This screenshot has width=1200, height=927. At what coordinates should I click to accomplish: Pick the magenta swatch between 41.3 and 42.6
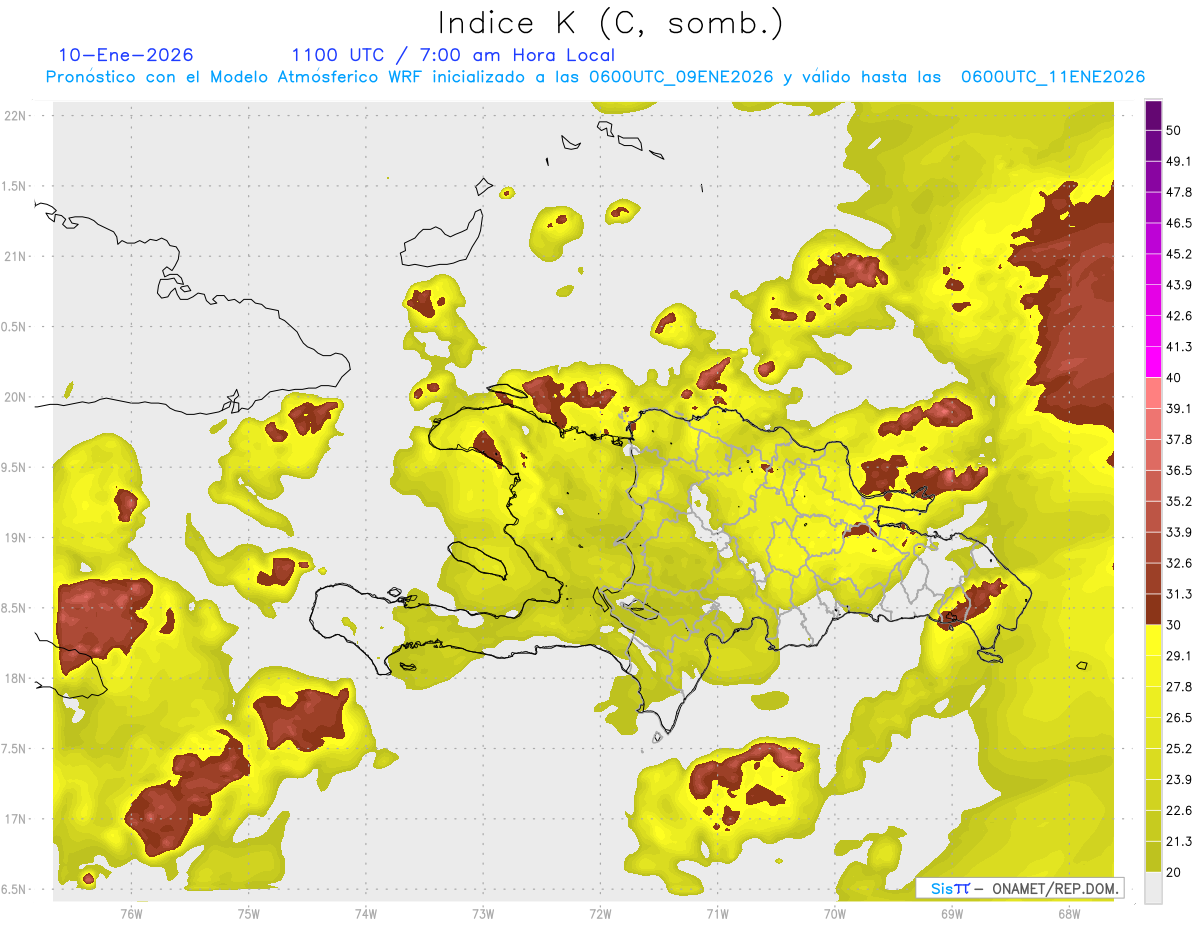tap(1153, 331)
